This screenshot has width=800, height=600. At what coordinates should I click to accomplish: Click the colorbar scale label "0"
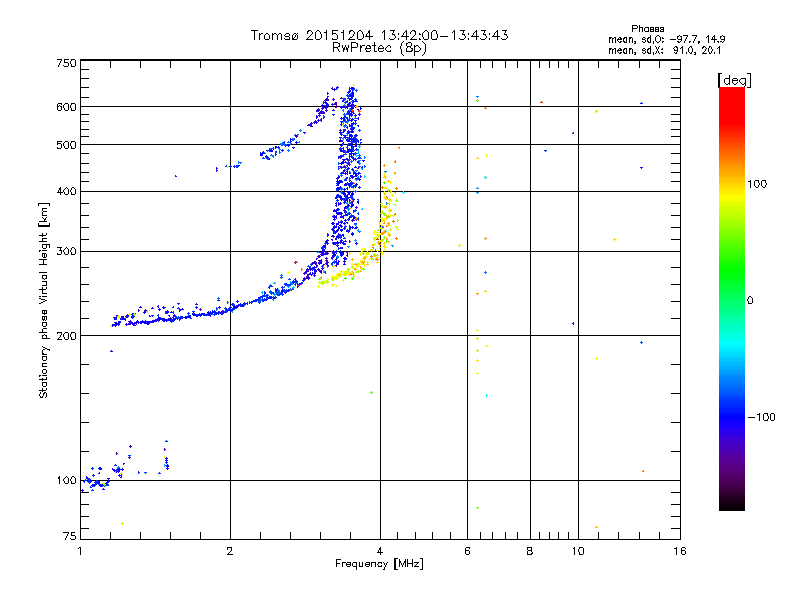click(750, 301)
